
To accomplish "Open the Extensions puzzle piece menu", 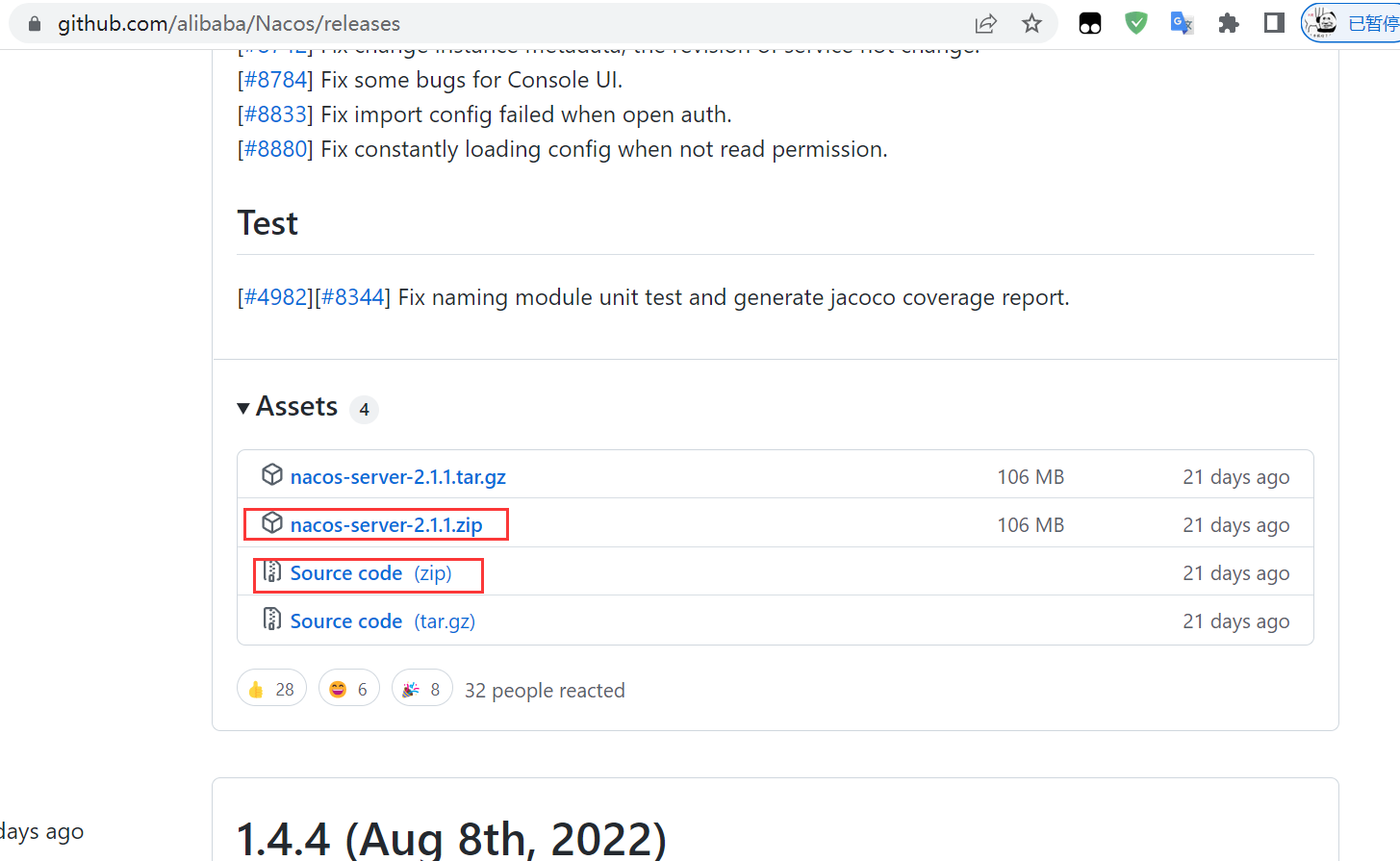I will point(1229,23).
